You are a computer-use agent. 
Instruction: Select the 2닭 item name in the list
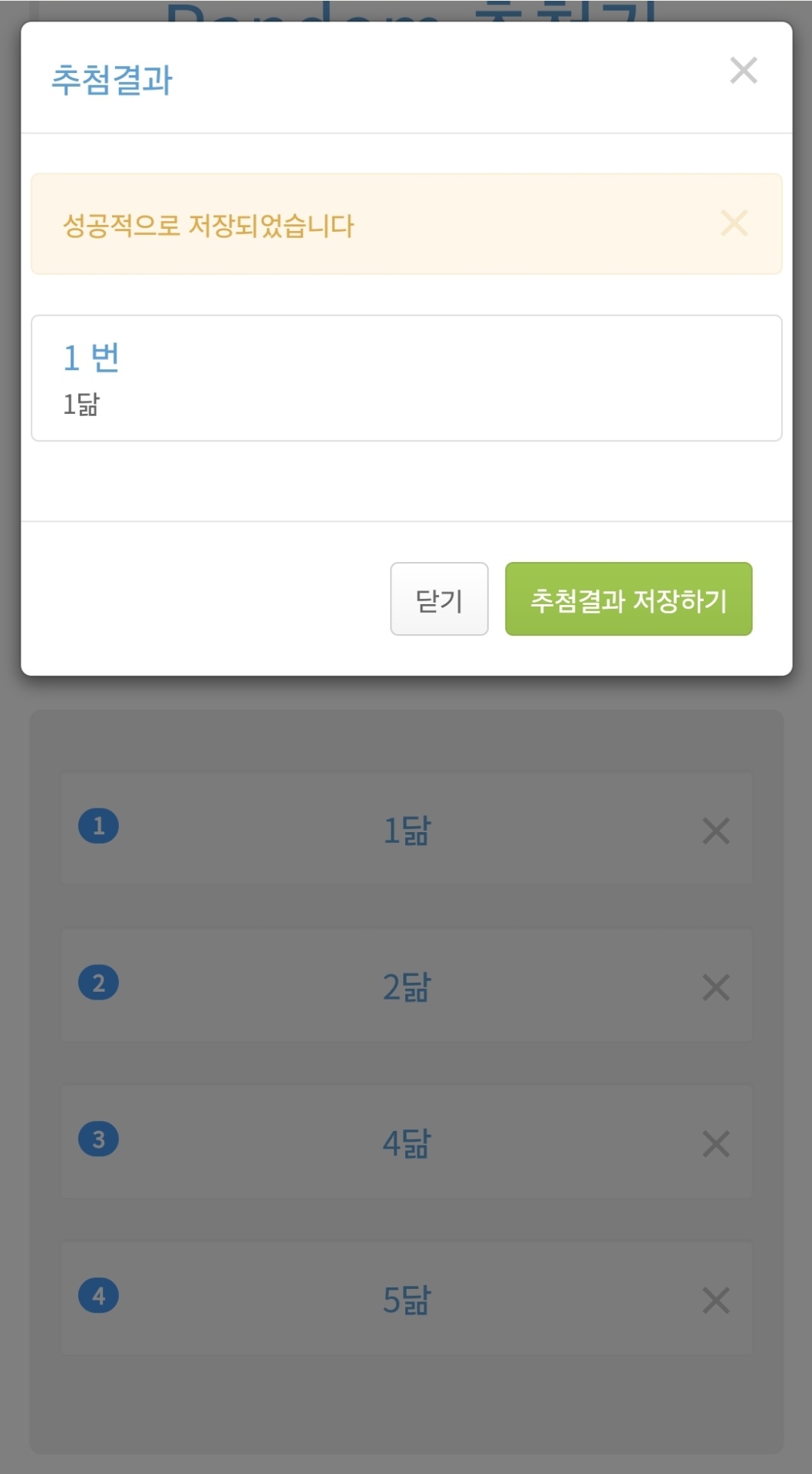[x=407, y=987]
